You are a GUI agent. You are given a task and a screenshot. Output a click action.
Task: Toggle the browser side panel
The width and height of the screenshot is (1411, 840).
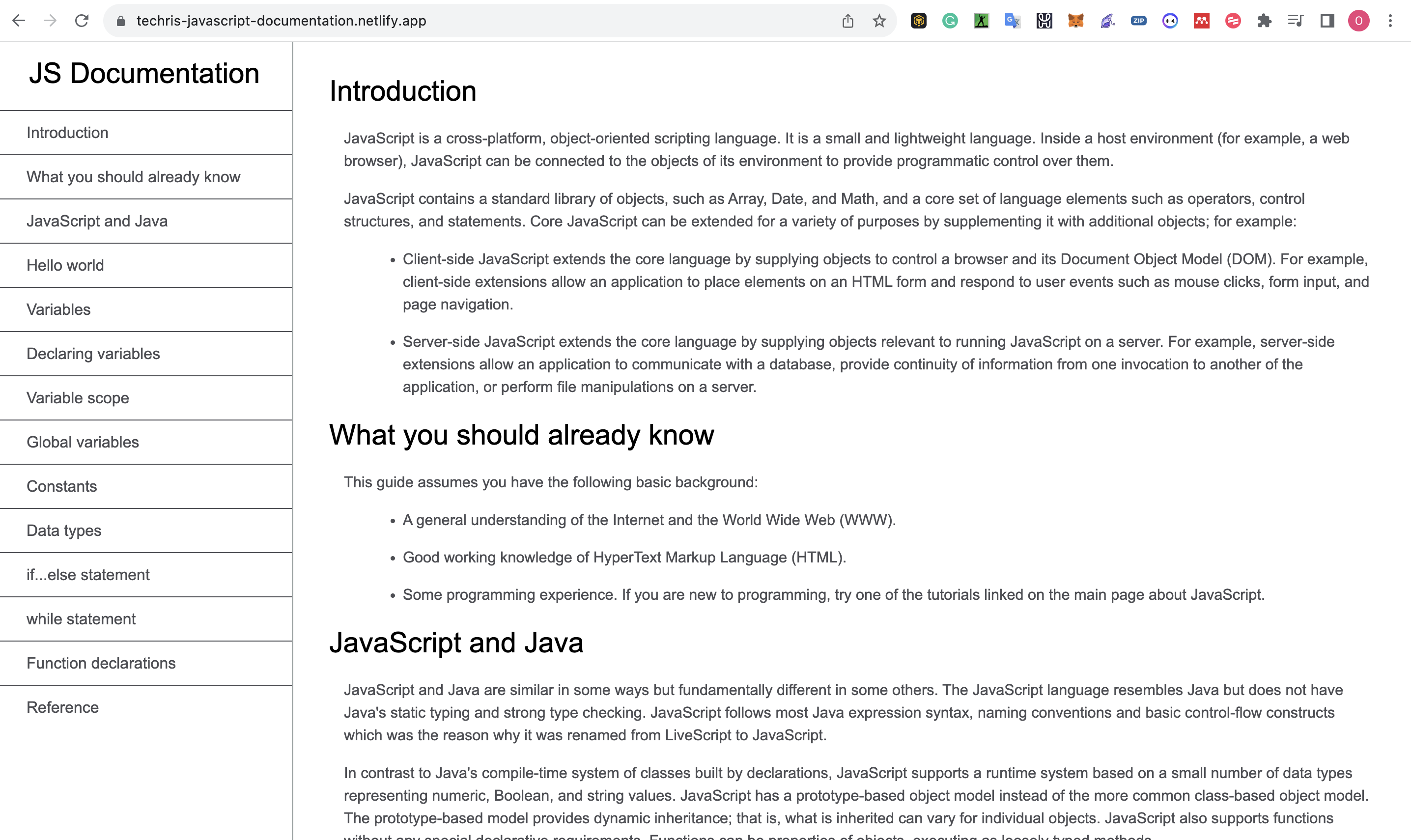[1327, 21]
